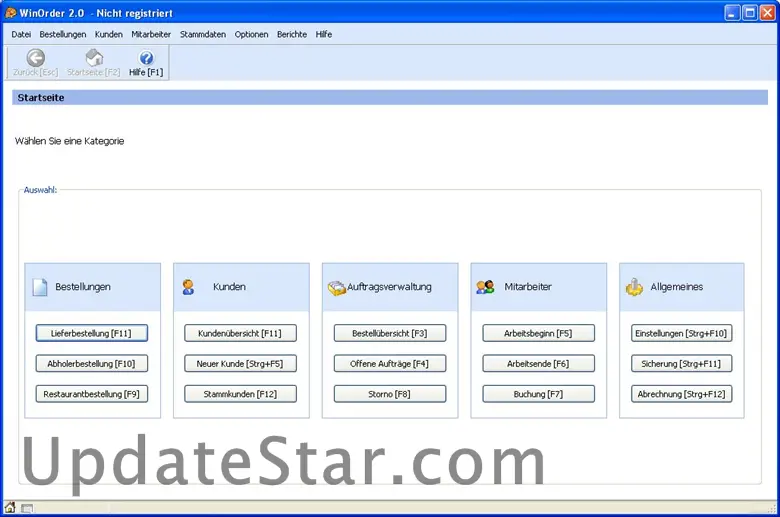Click the Startseite heading text
Viewport: 780px width, 517px height.
click(41, 98)
